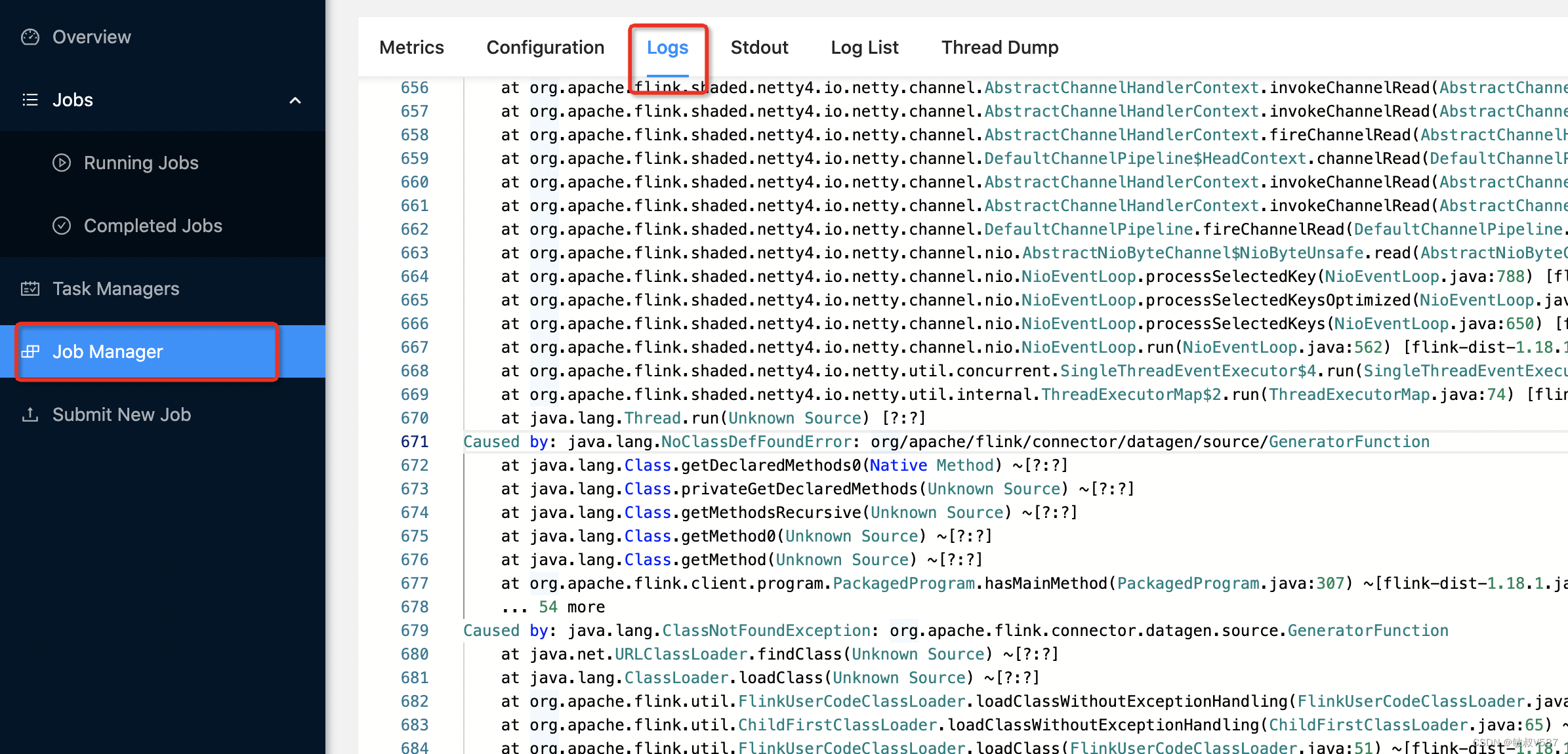This screenshot has width=1568, height=754.
Task: Click the Jobs list icon
Action: point(30,100)
